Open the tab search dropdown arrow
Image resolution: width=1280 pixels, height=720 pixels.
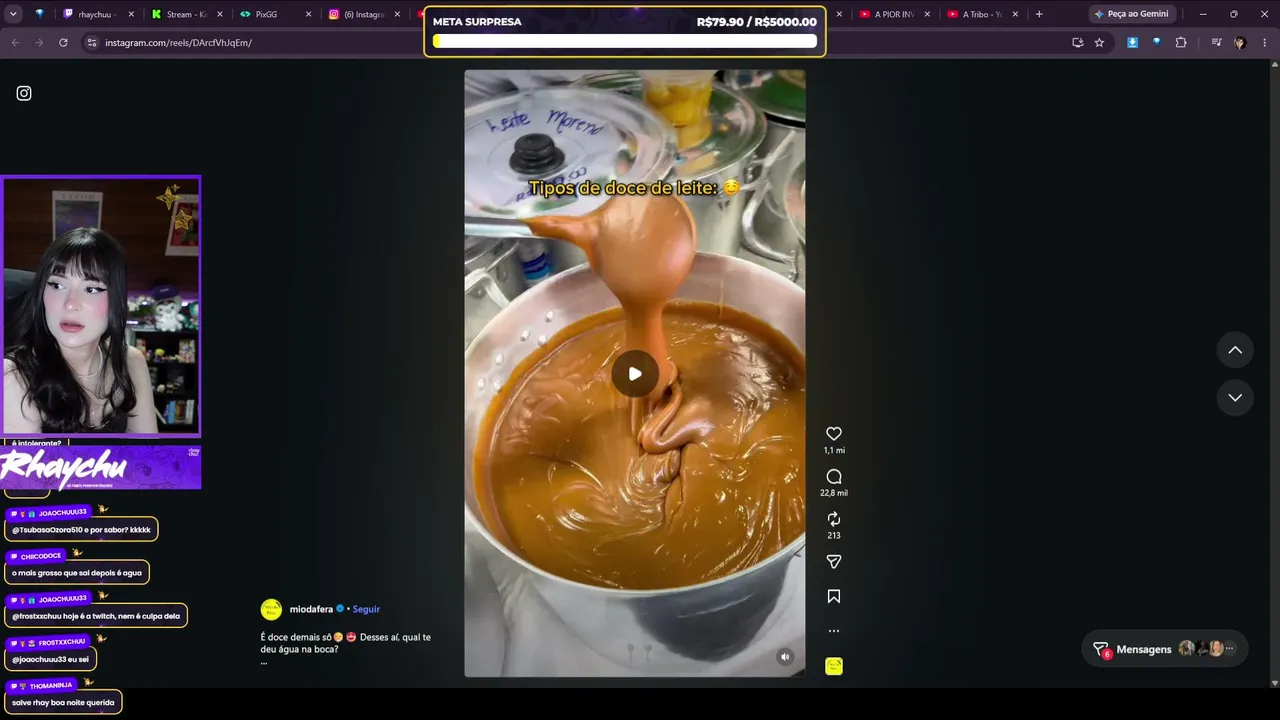13,14
